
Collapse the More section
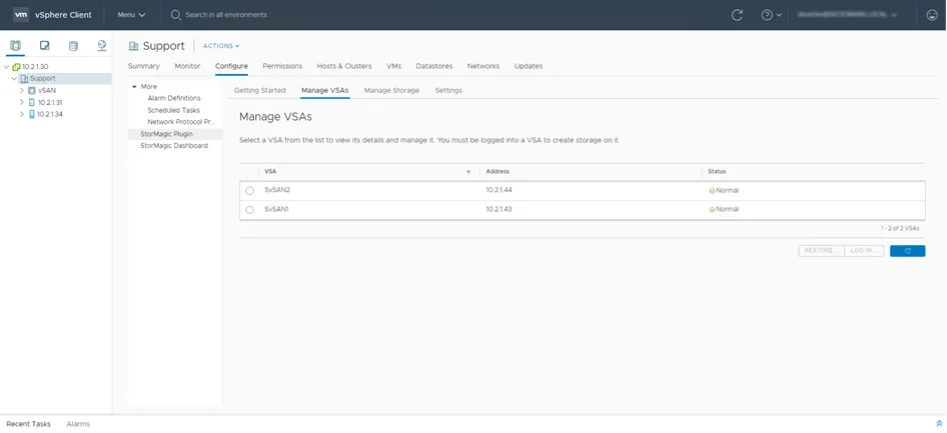(x=134, y=87)
